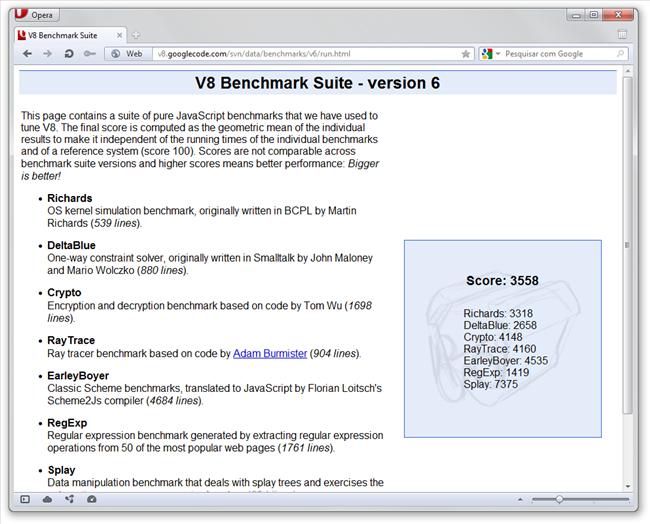Focus the address bar URL field

(x=307, y=54)
